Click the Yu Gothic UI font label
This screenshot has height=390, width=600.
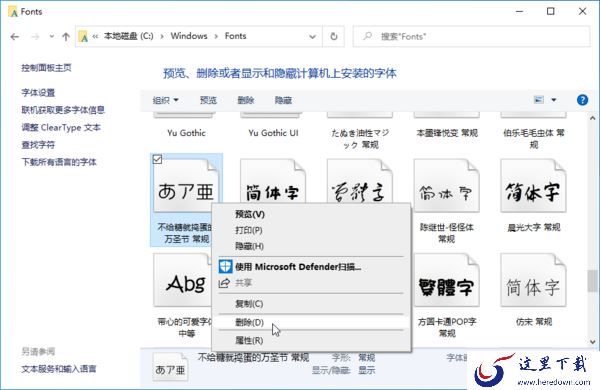coord(273,133)
